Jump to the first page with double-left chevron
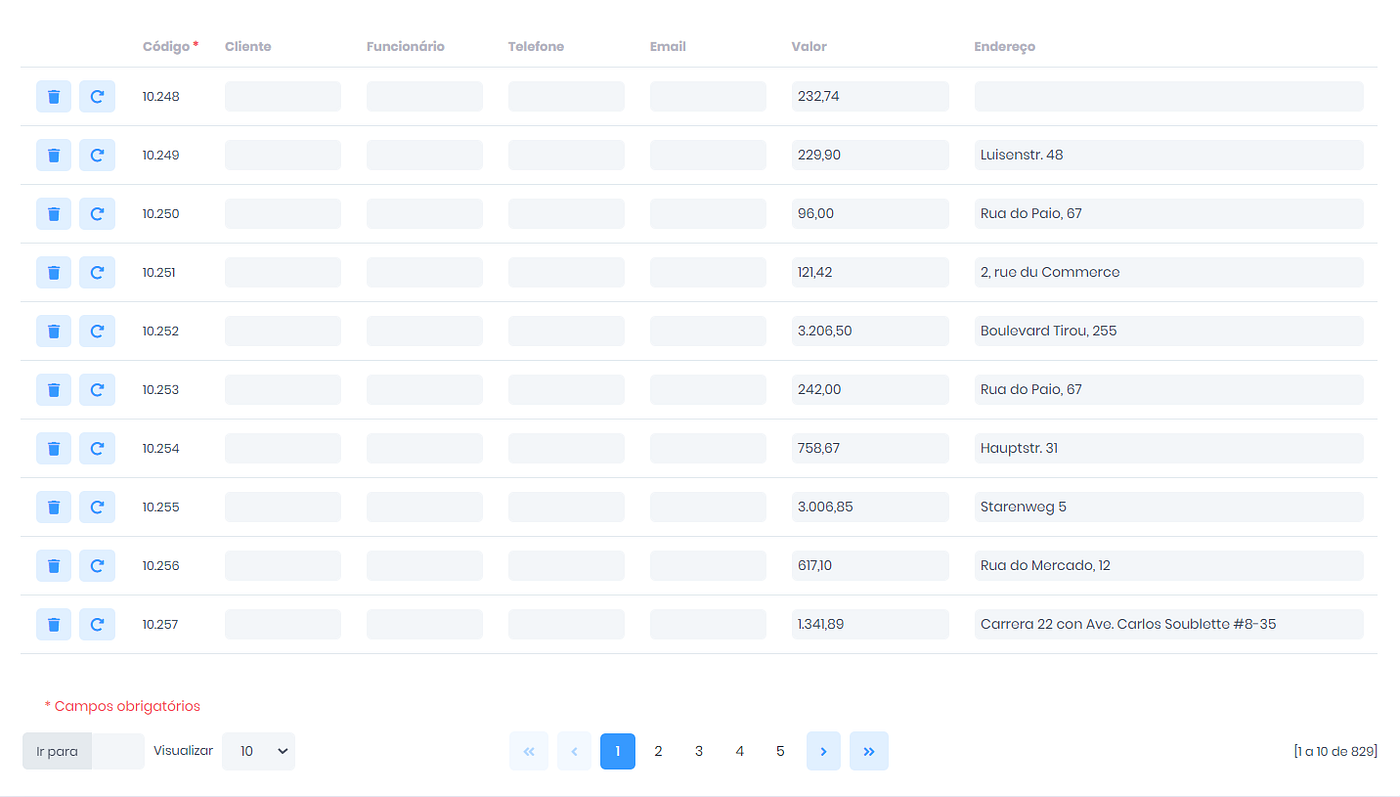Viewport: 1400px width, 797px height. [x=528, y=751]
